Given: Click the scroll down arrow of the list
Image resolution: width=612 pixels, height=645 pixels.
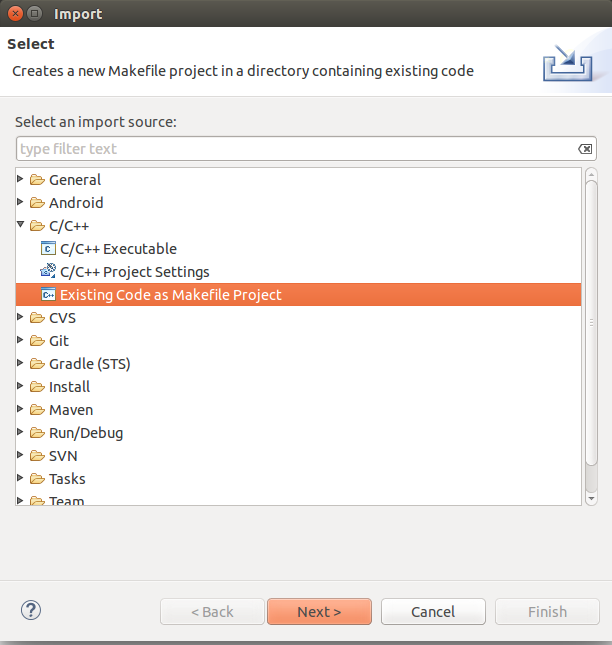Looking at the screenshot, I should click(591, 499).
